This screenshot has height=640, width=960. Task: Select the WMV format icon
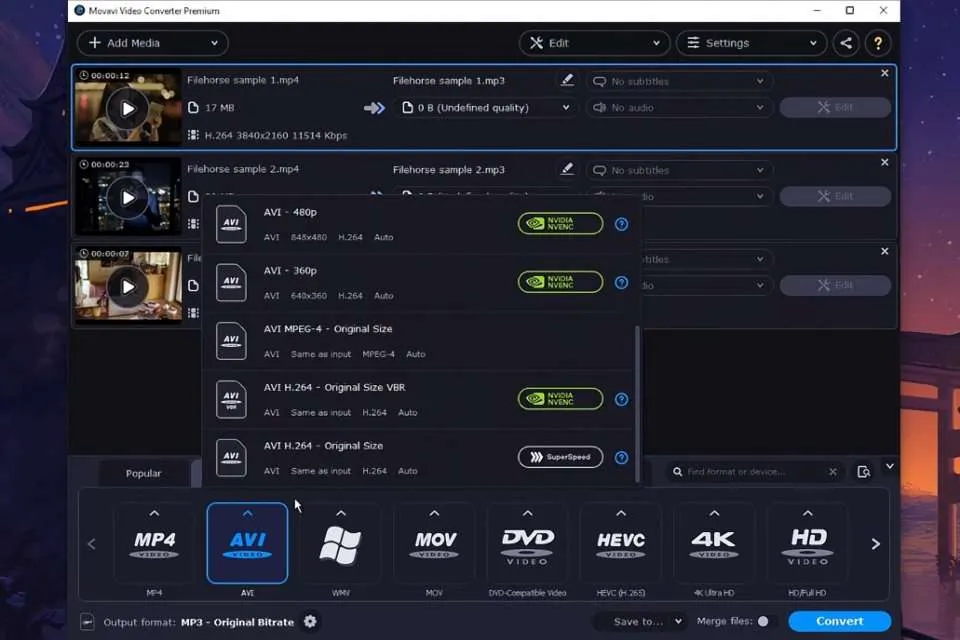click(x=341, y=543)
